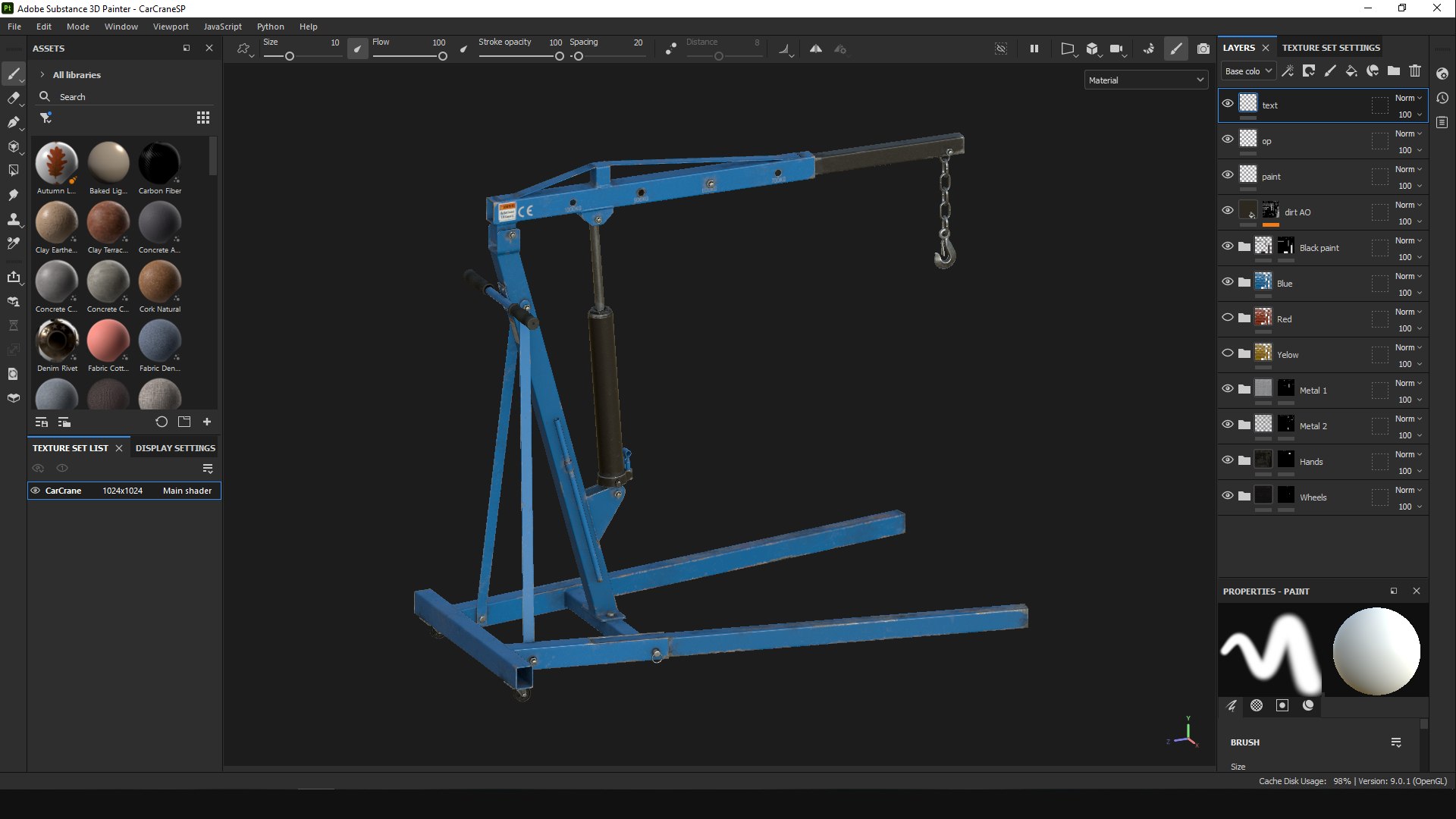
Task: Show the Yelow folder layer
Action: click(1228, 353)
